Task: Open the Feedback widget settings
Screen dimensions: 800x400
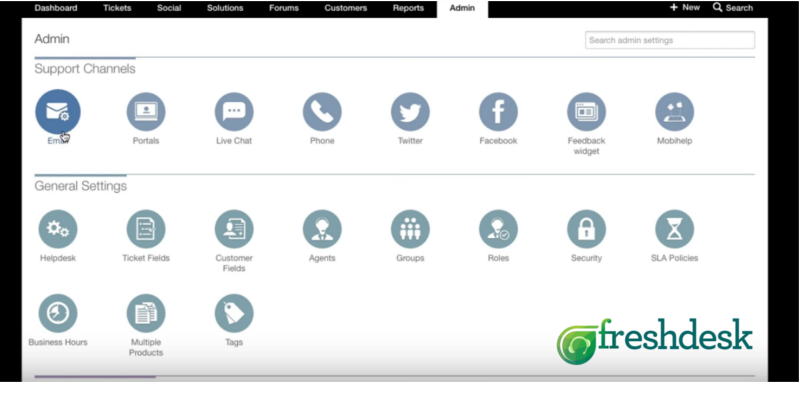Action: tap(586, 111)
